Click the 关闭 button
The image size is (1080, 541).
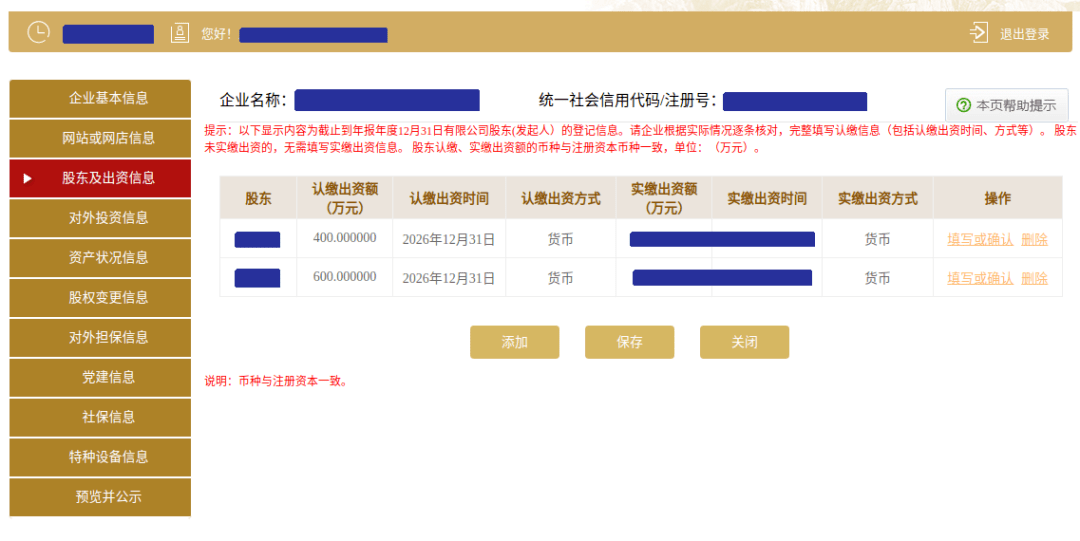[745, 343]
